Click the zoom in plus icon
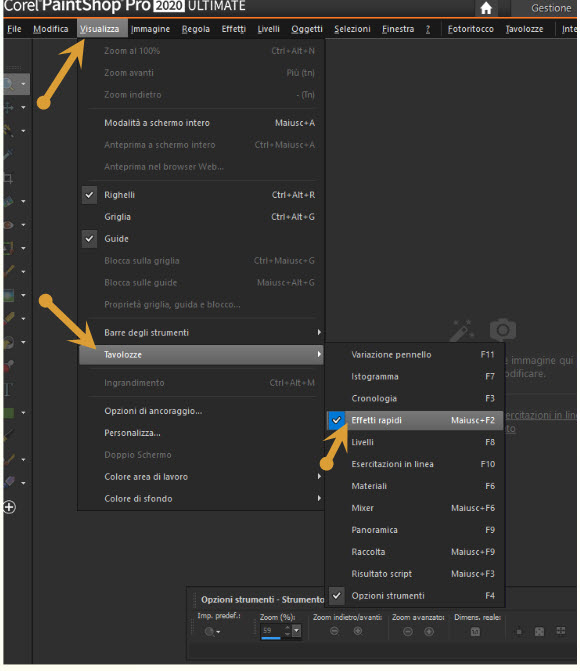580x671 pixels. coord(358,631)
